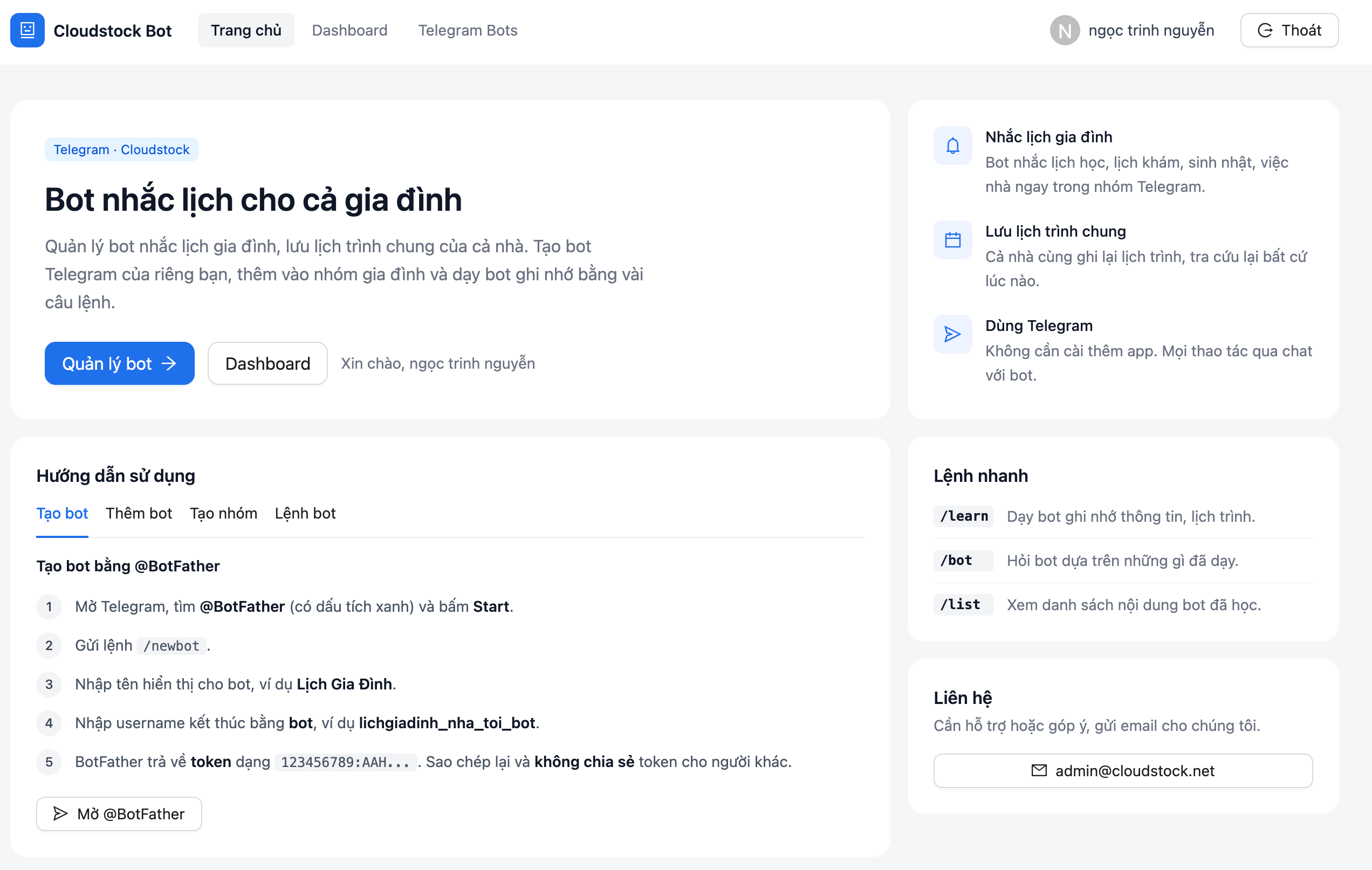Click the paper plane icon for Dùng Telegram
Viewport: 1372px width, 870px height.
pos(952,334)
